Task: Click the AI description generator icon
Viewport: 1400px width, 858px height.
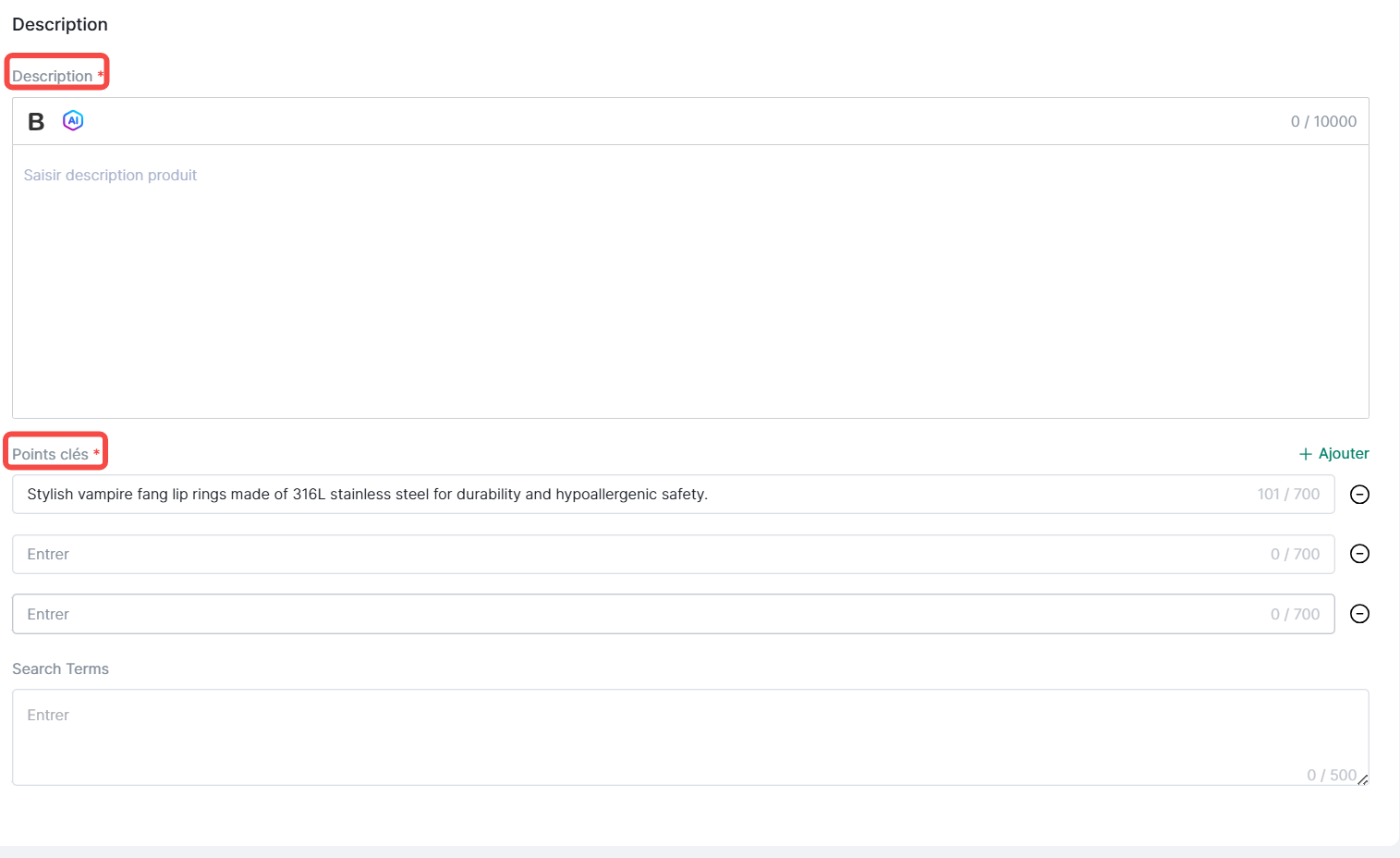Action: point(73,121)
